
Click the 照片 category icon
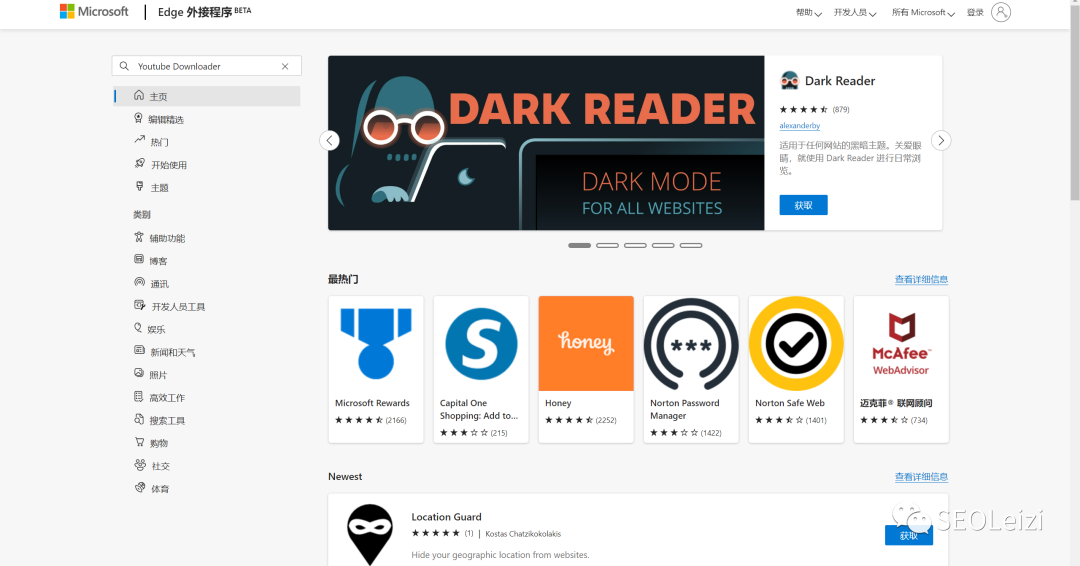coord(139,373)
